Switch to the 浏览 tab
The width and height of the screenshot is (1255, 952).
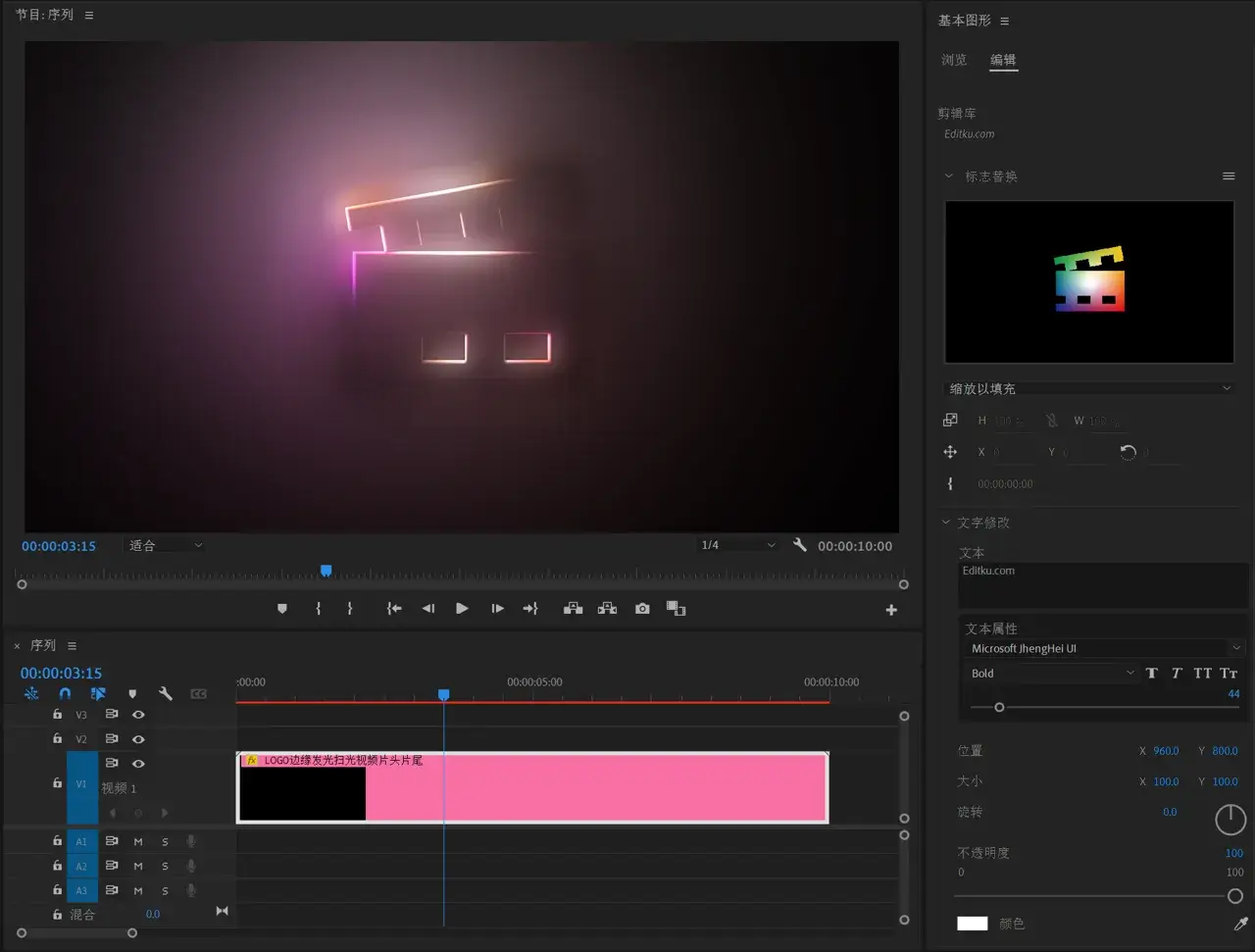point(953,60)
